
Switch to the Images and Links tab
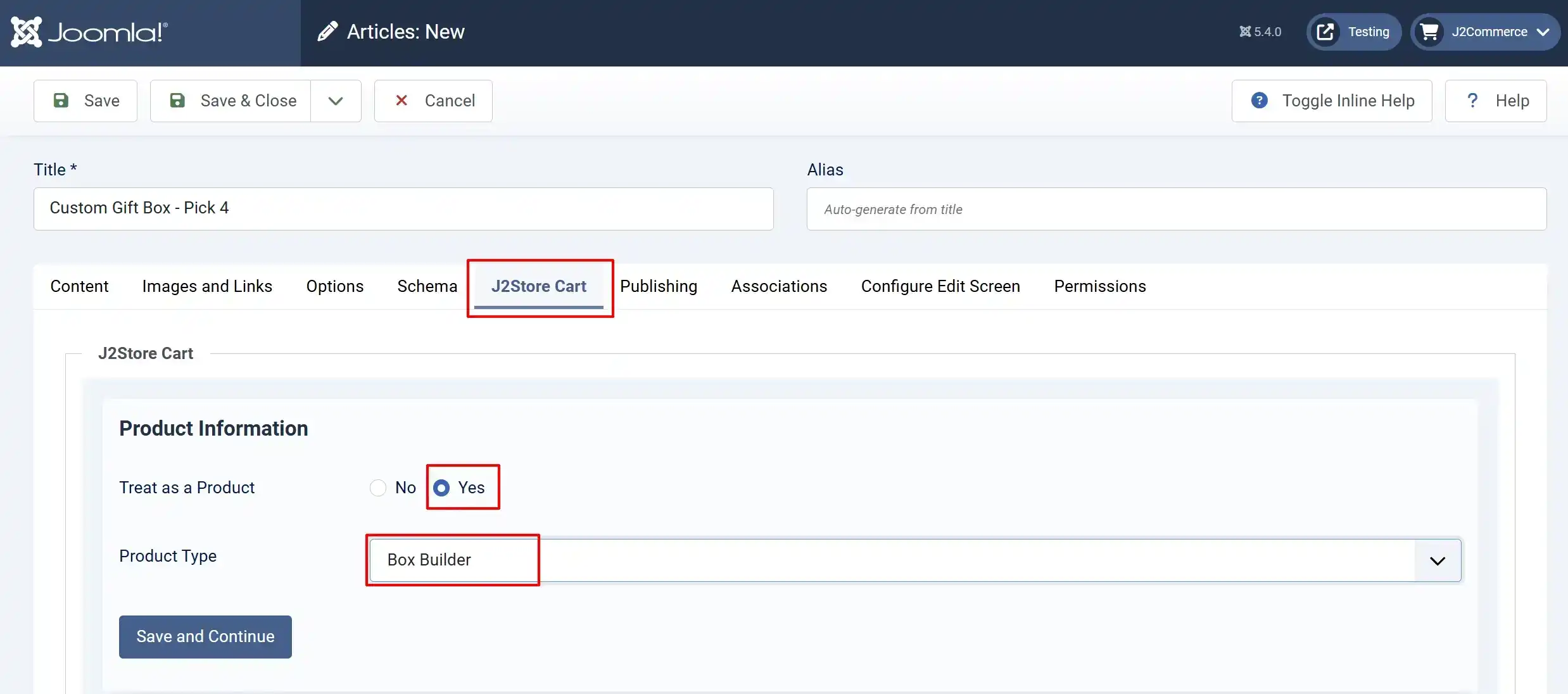pos(207,286)
